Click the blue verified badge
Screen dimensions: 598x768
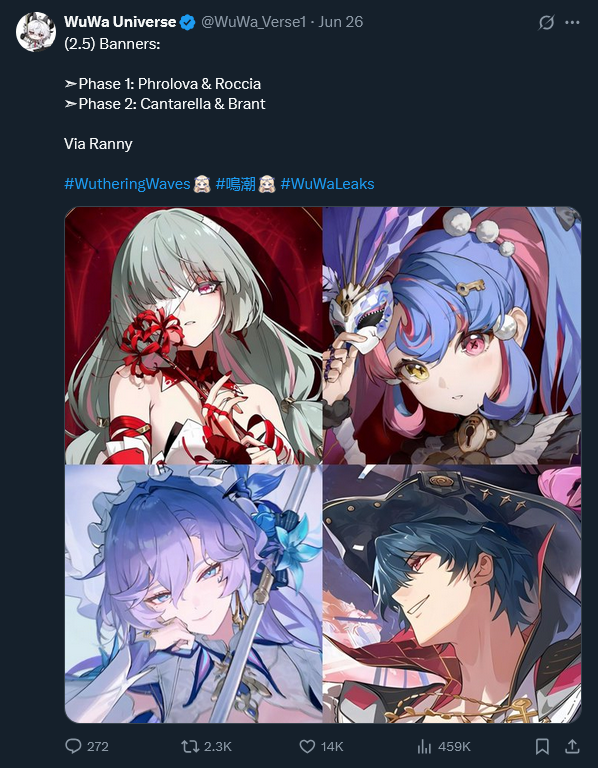[188, 23]
